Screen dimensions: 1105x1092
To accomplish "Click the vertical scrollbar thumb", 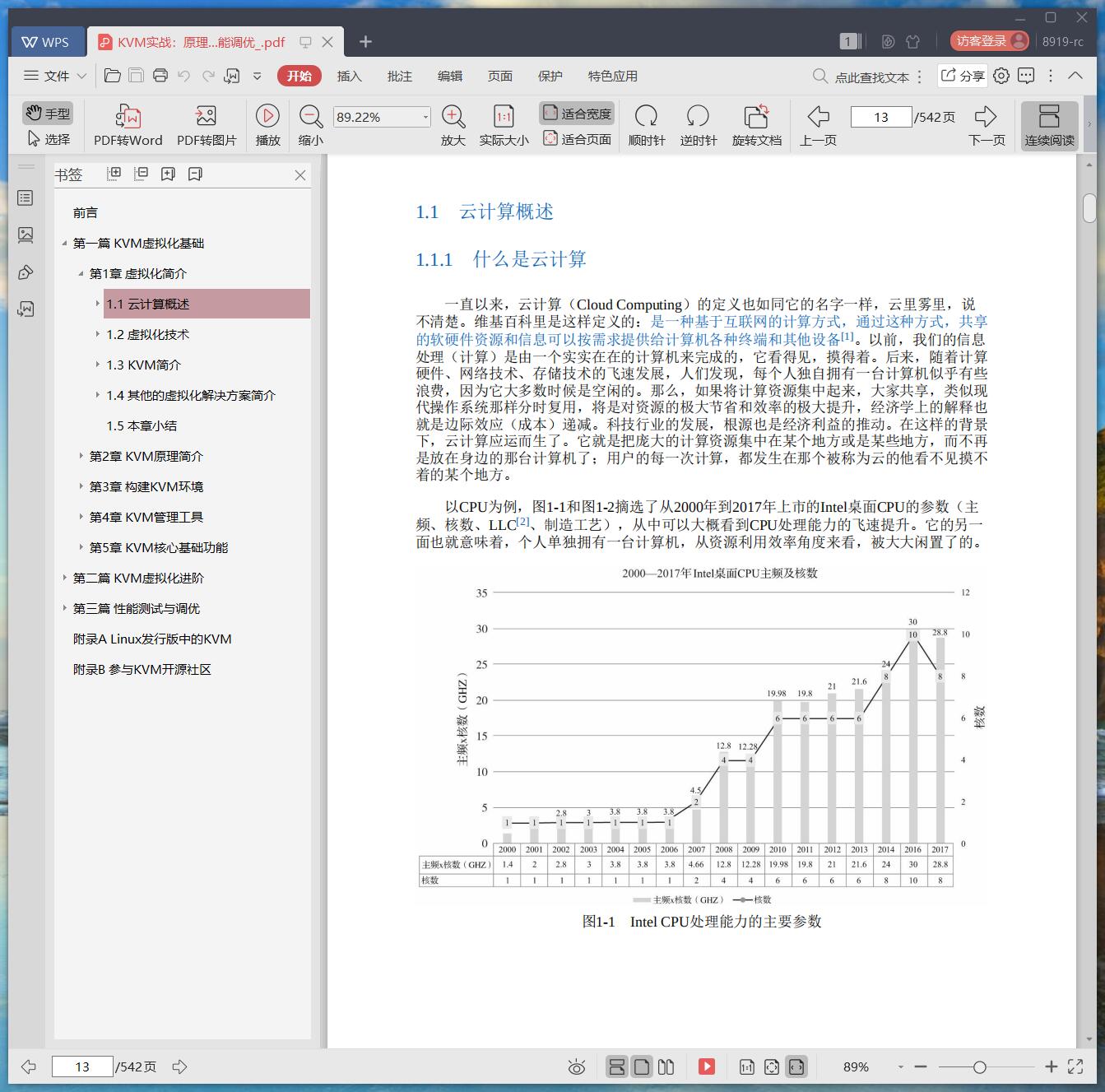I will pos(1089,208).
